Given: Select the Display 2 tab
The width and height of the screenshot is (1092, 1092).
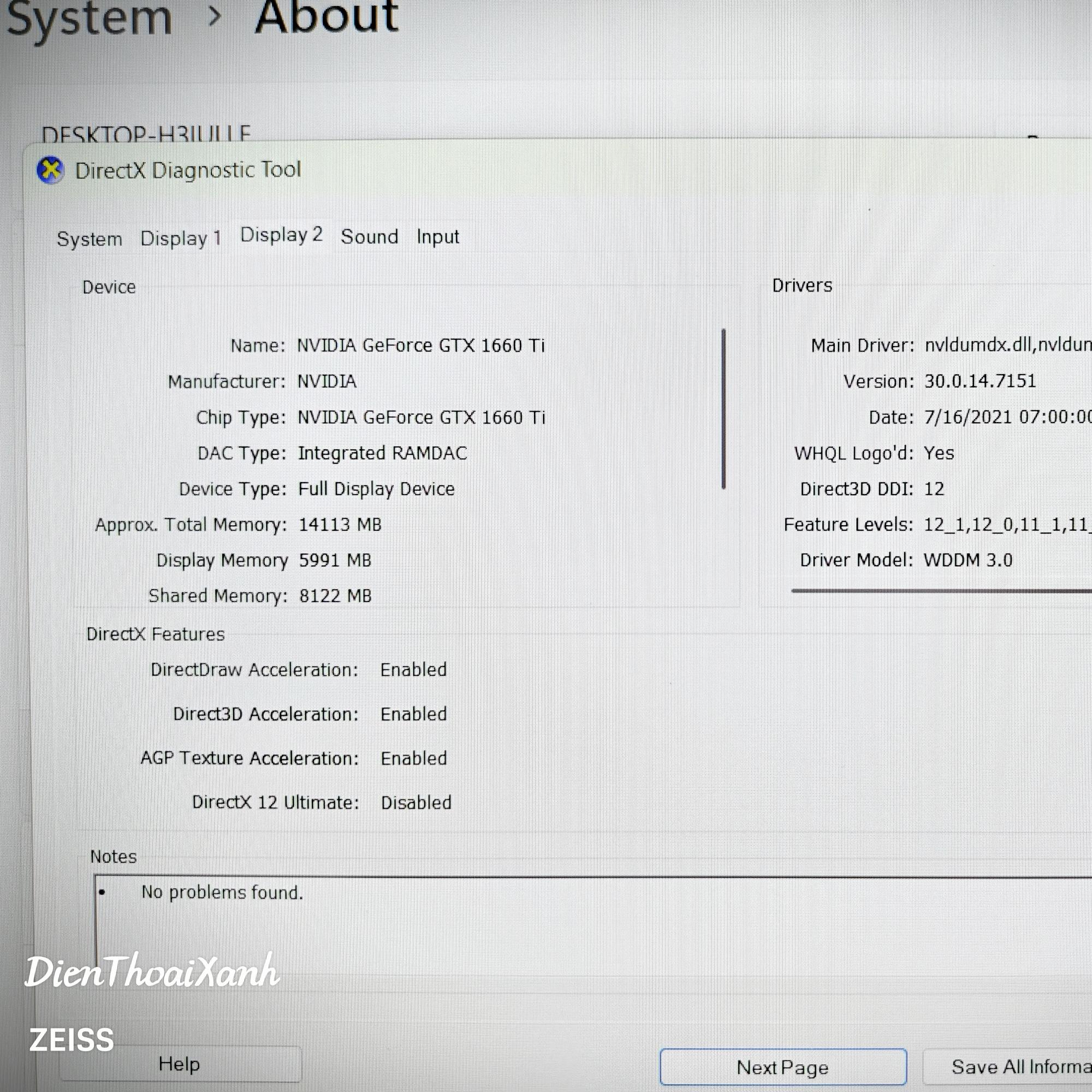Looking at the screenshot, I should [x=282, y=235].
